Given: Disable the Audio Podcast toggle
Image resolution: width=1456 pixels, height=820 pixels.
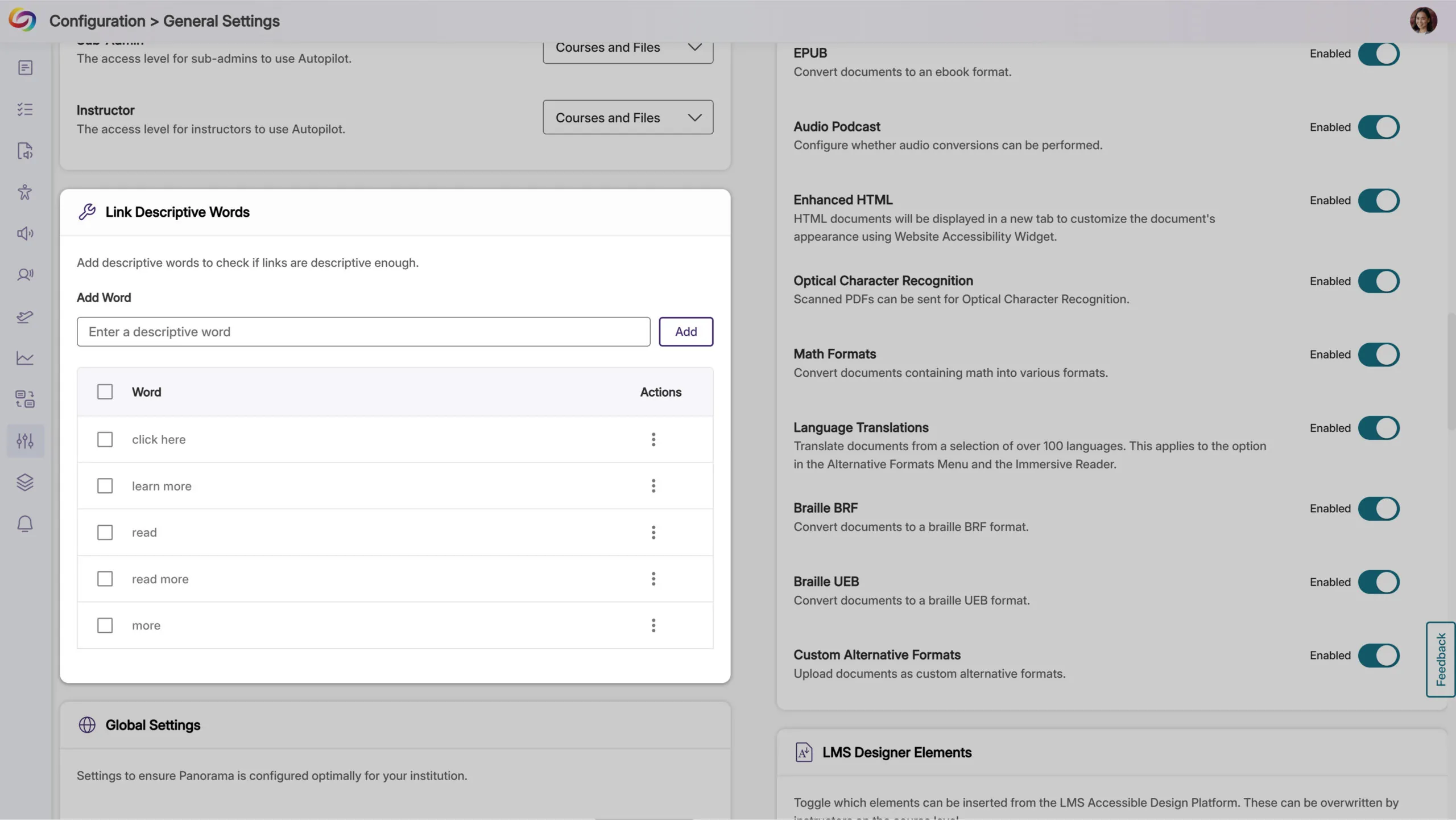Looking at the screenshot, I should [x=1378, y=127].
